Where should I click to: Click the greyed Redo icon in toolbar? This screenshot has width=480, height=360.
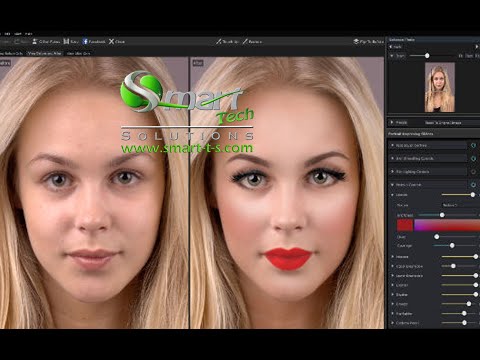[17, 42]
